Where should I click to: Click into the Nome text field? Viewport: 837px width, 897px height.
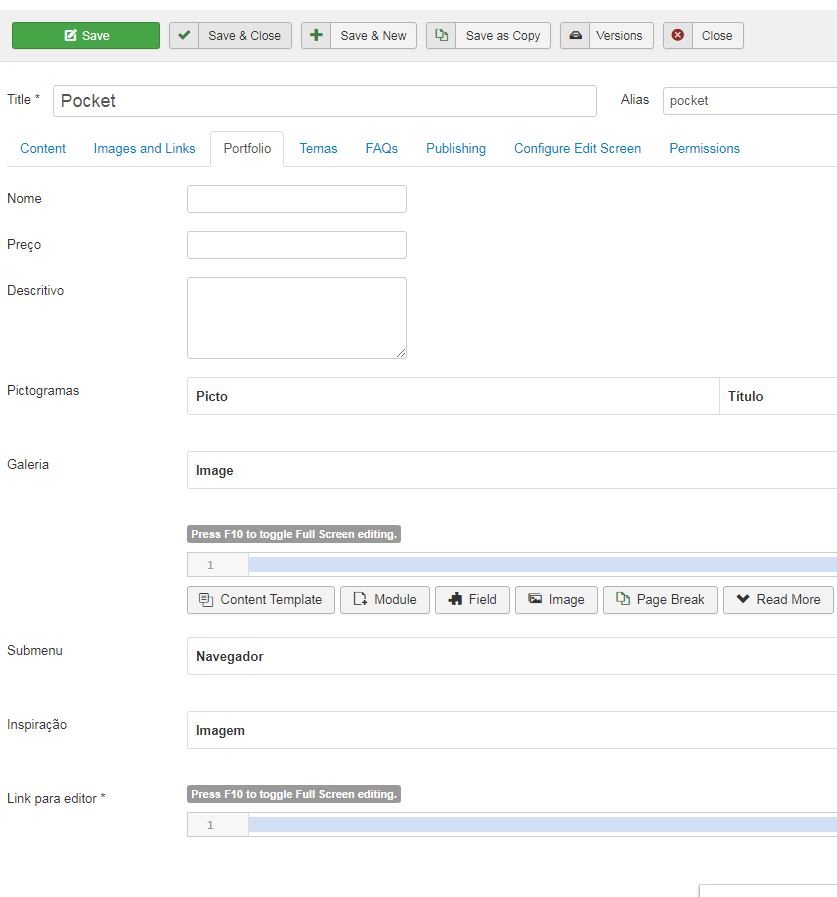click(x=297, y=199)
